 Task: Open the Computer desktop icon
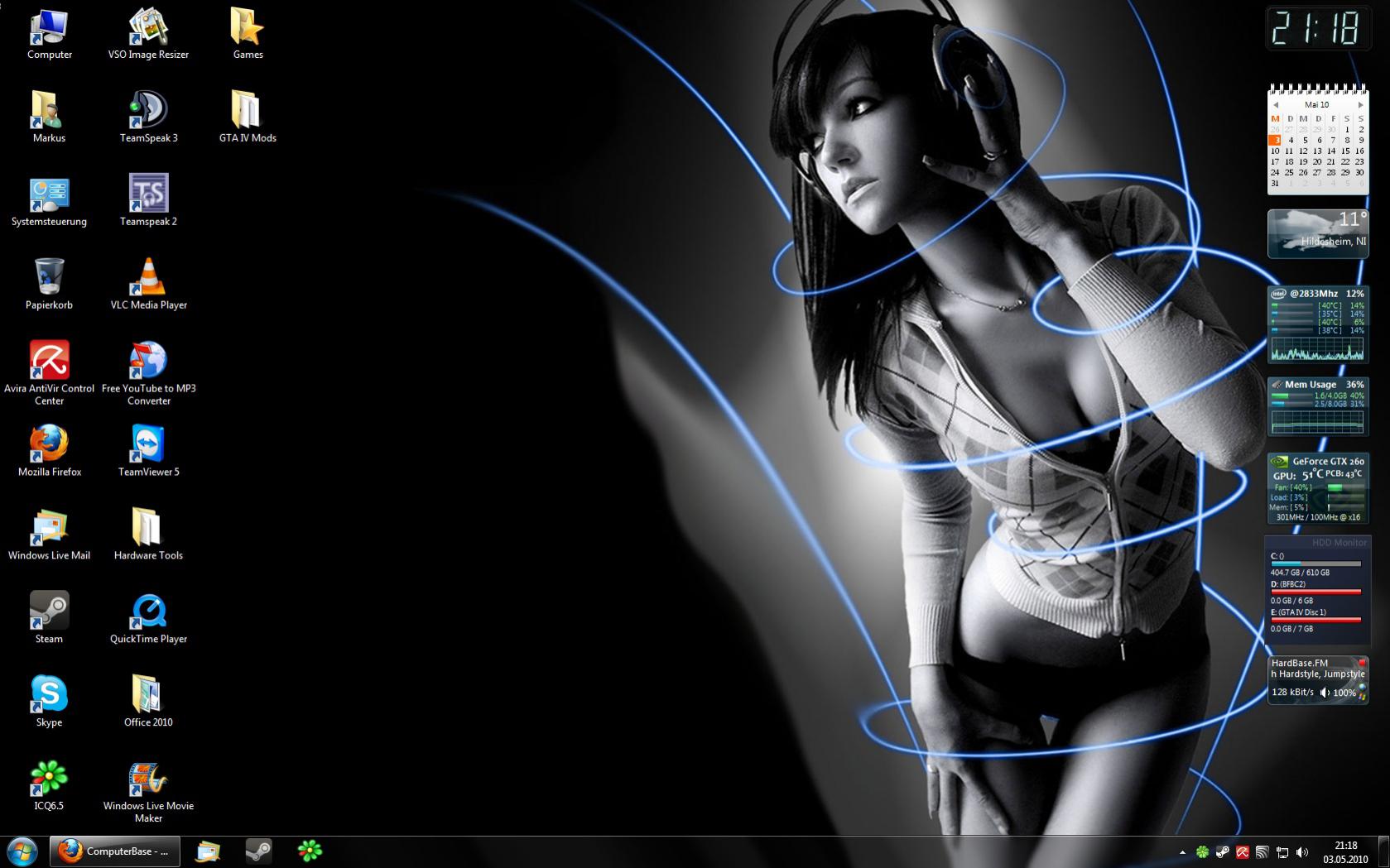pyautogui.click(x=49, y=35)
